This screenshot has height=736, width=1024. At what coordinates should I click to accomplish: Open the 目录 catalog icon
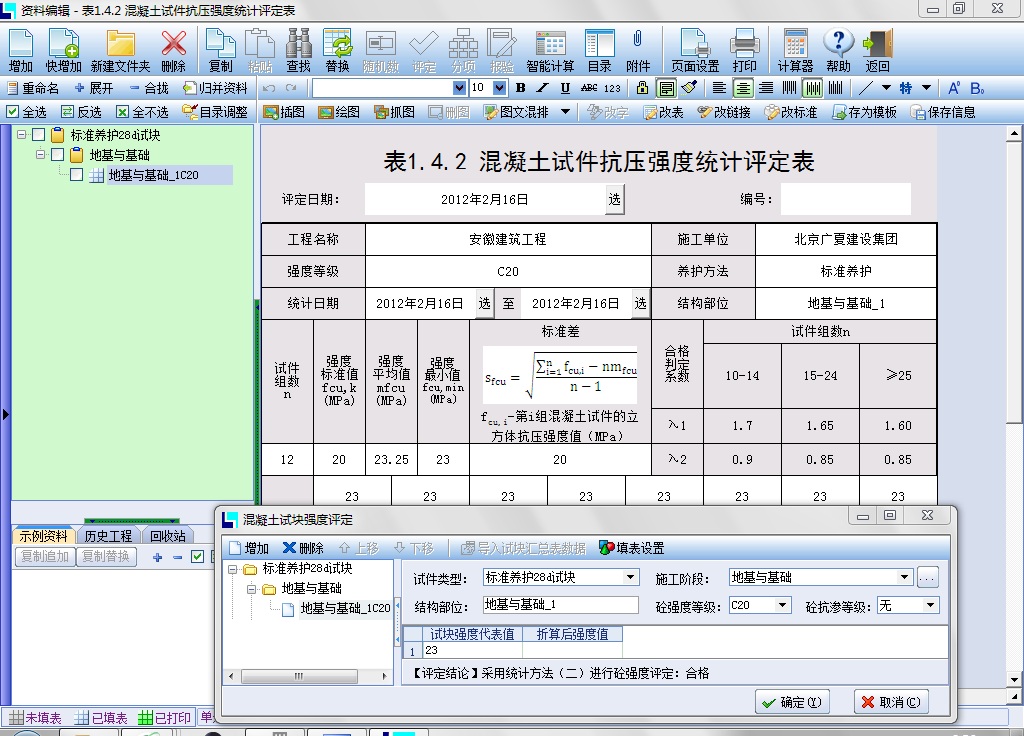pos(600,50)
